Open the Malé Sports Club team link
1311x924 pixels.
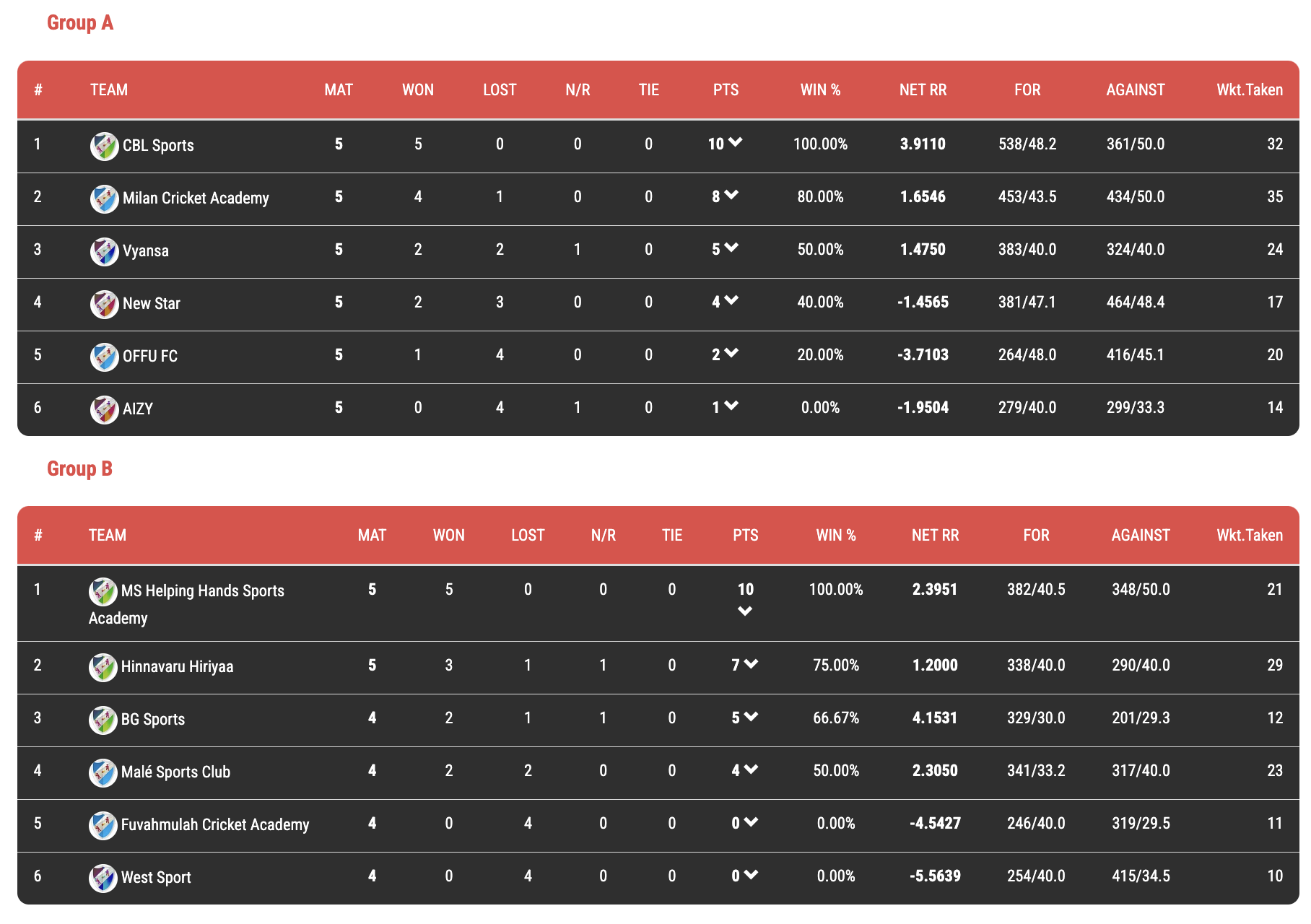[175, 772]
